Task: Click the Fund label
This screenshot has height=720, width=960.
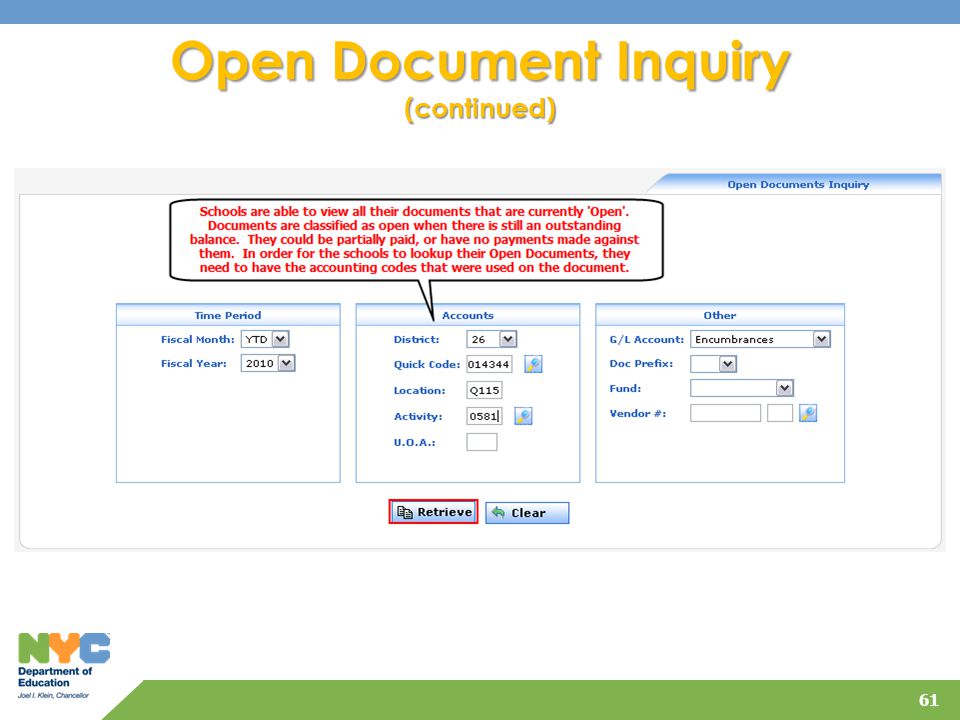Action: (x=625, y=388)
